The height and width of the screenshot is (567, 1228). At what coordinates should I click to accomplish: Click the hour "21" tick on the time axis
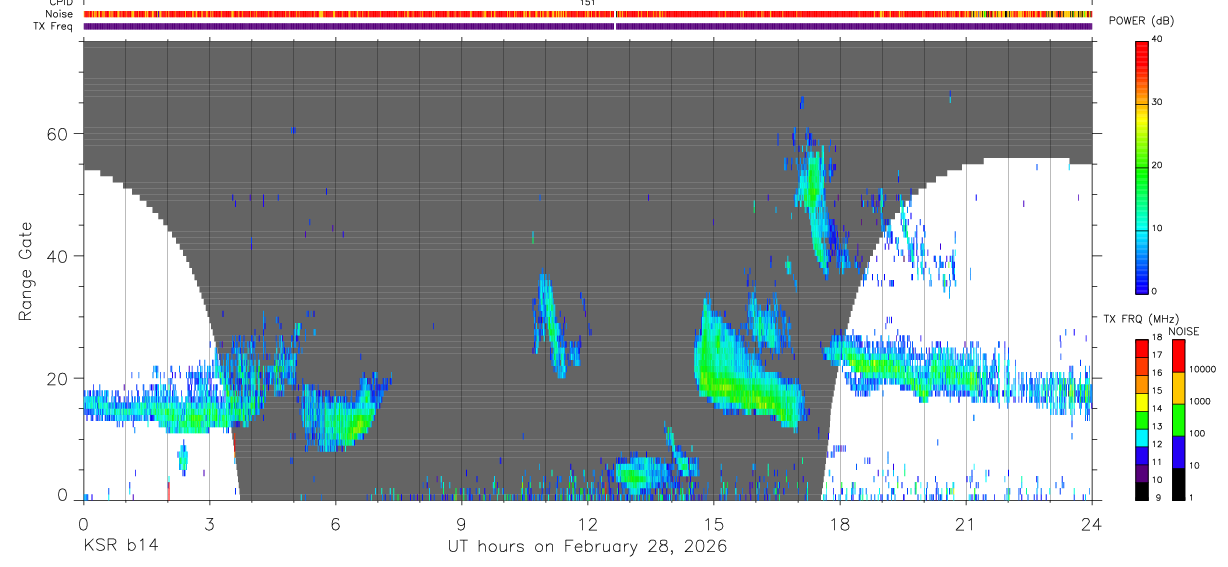coord(965,524)
